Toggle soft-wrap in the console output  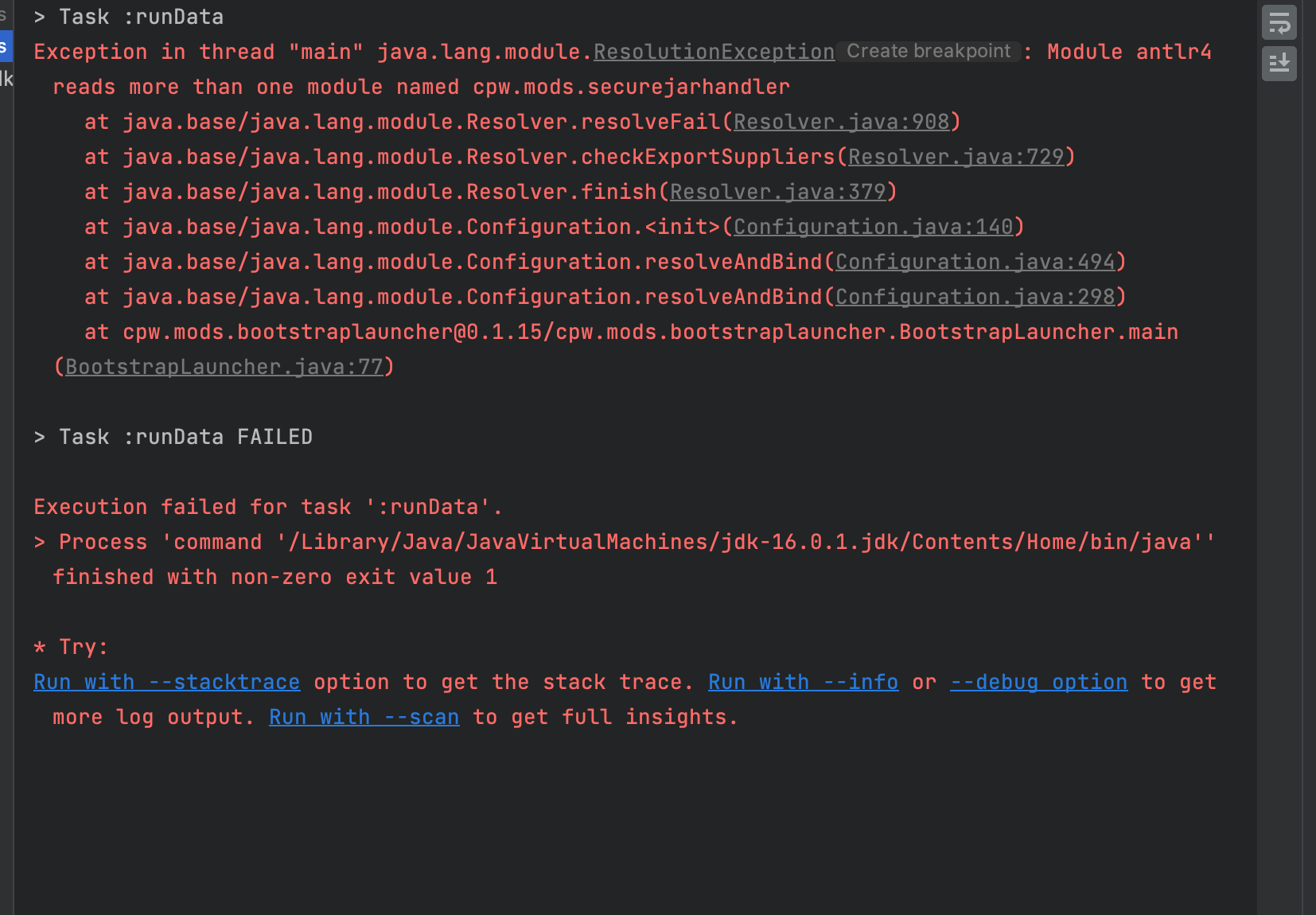pos(1279,24)
